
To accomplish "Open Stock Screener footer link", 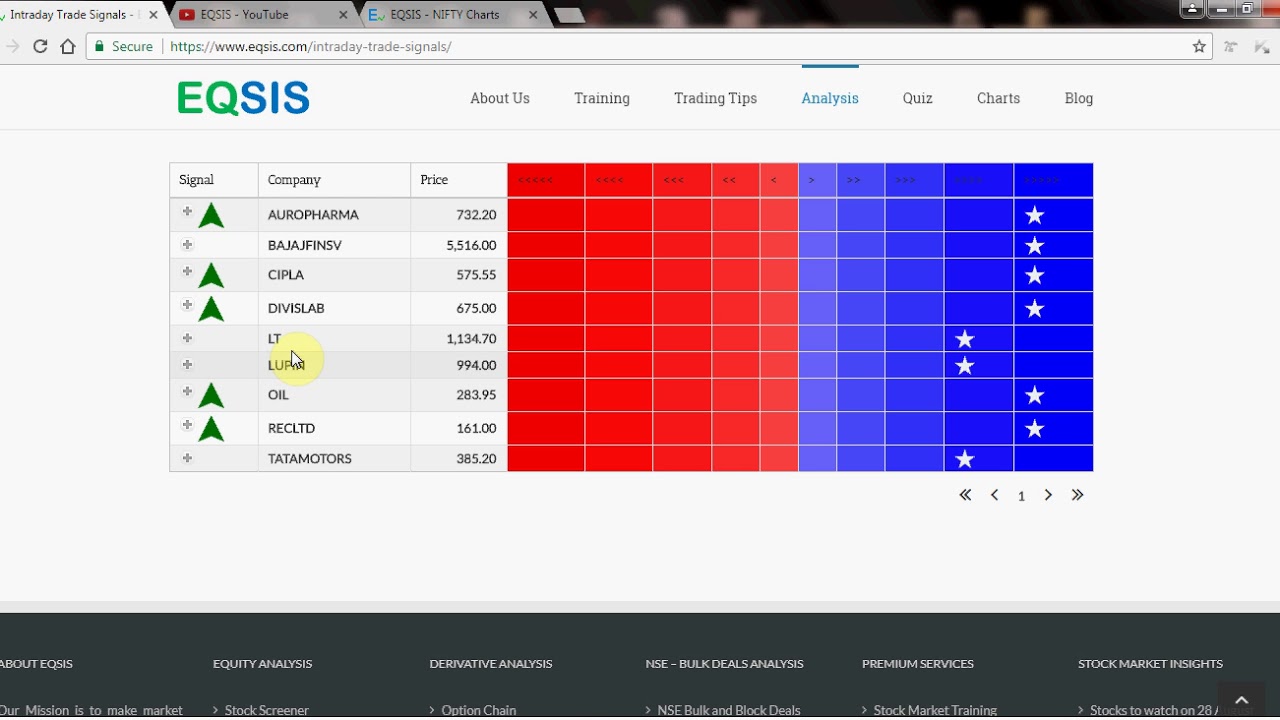I will tap(267, 710).
